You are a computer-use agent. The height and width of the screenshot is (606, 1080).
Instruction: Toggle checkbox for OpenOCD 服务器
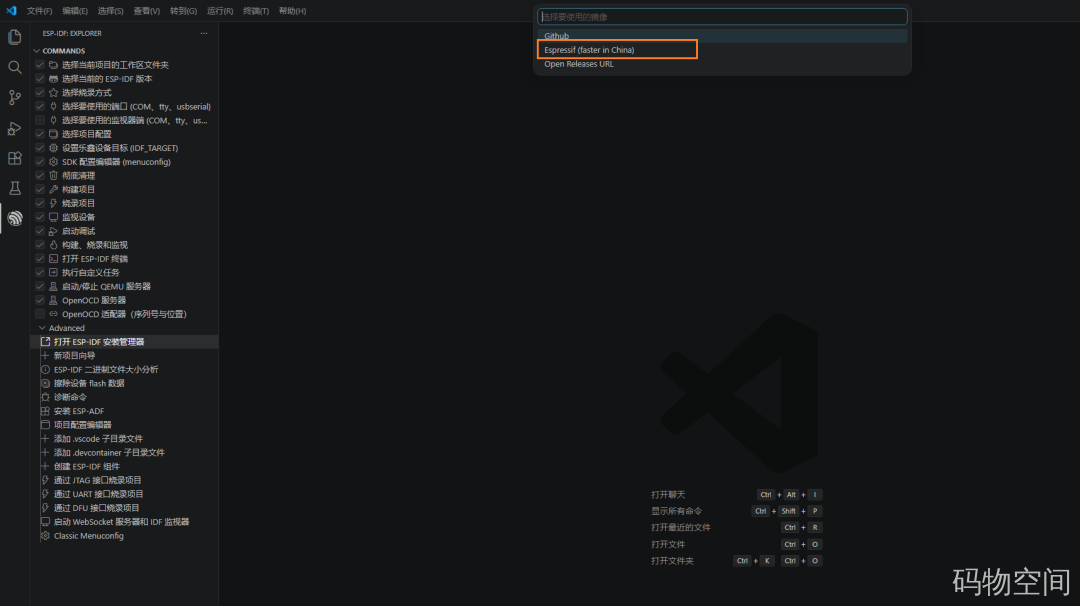tap(40, 300)
